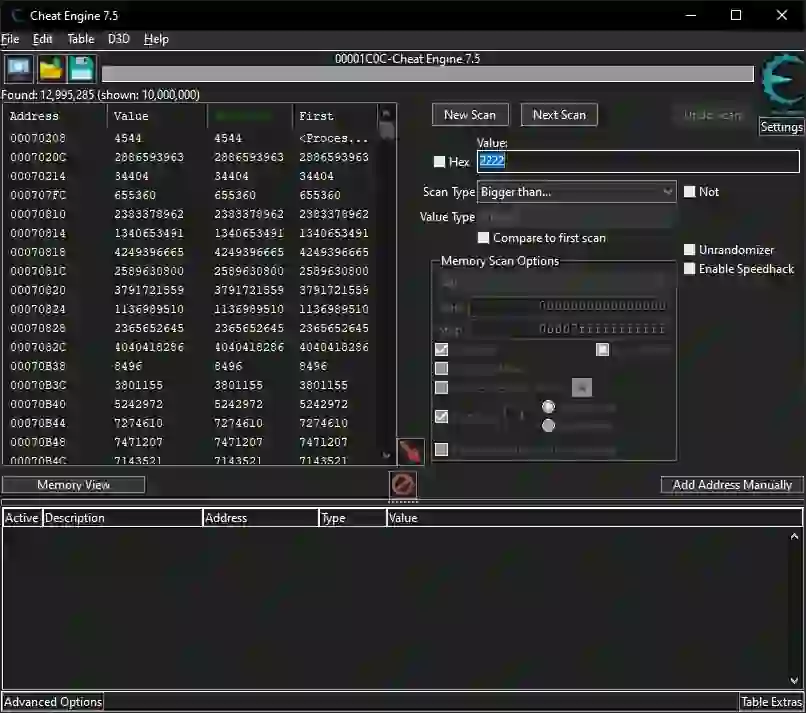The width and height of the screenshot is (806, 713).
Task: Open the File menu
Action: pos(10,39)
